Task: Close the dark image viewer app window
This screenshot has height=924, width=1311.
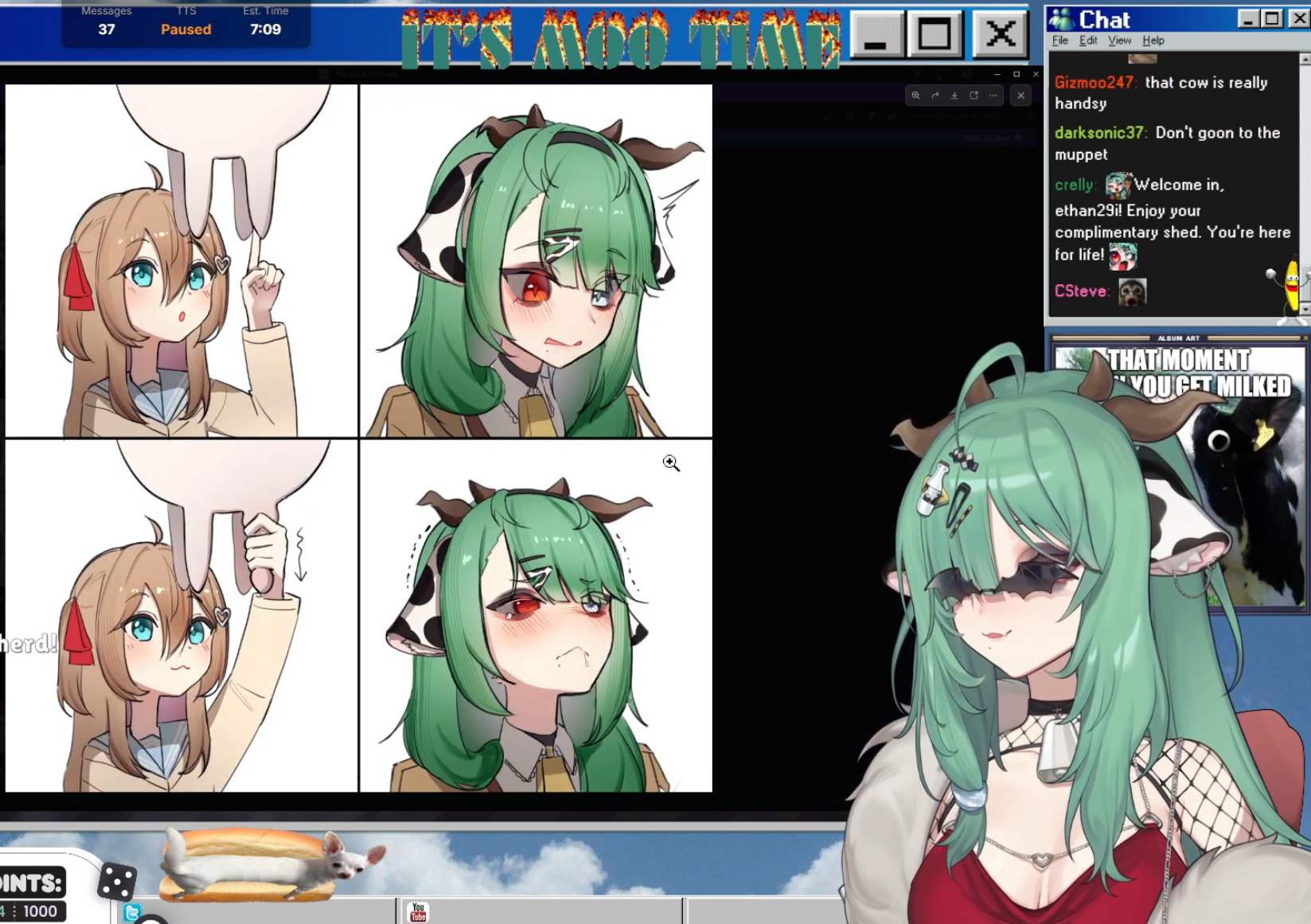Action: pos(1036,74)
